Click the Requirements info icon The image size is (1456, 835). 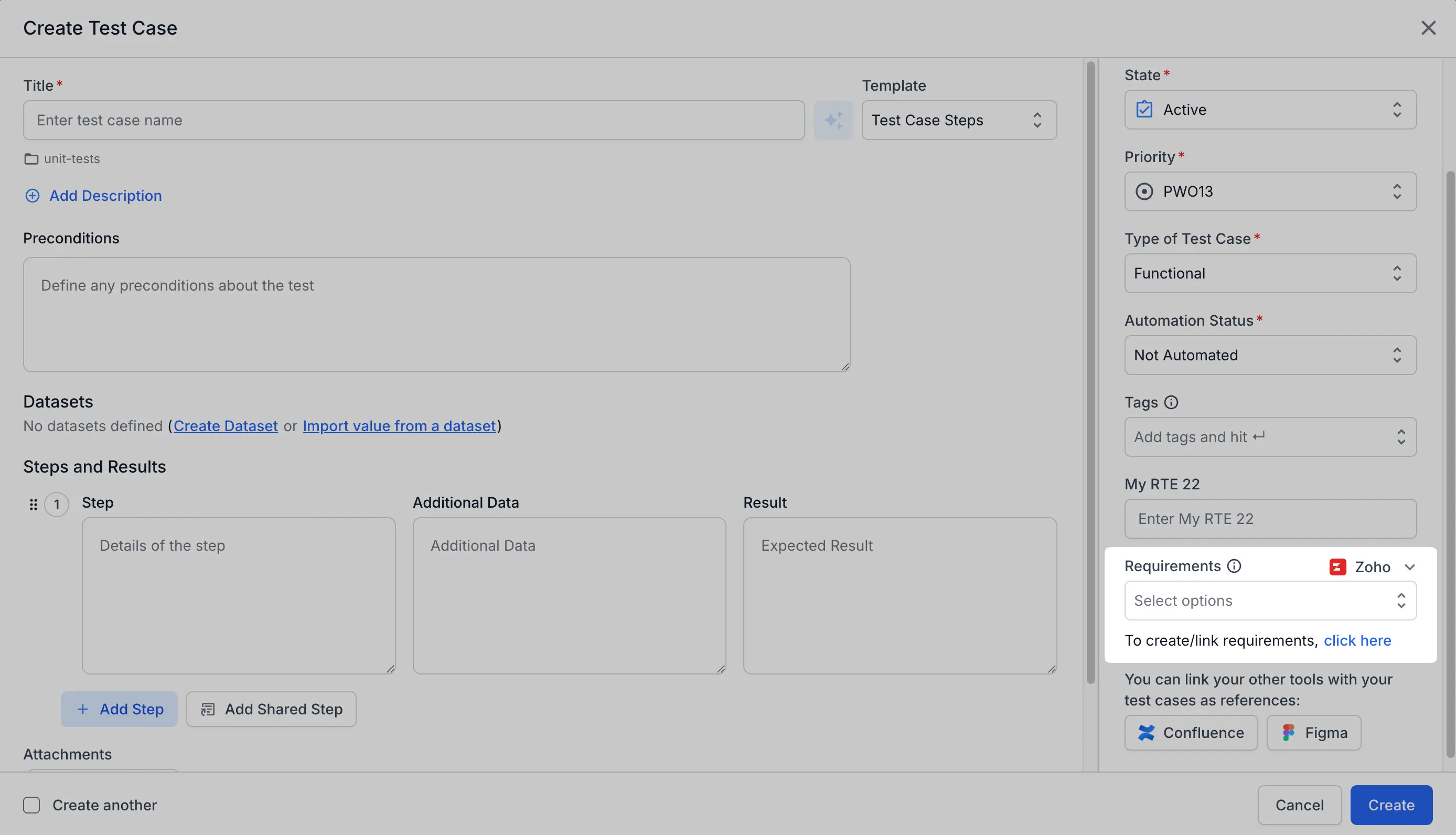(1234, 566)
